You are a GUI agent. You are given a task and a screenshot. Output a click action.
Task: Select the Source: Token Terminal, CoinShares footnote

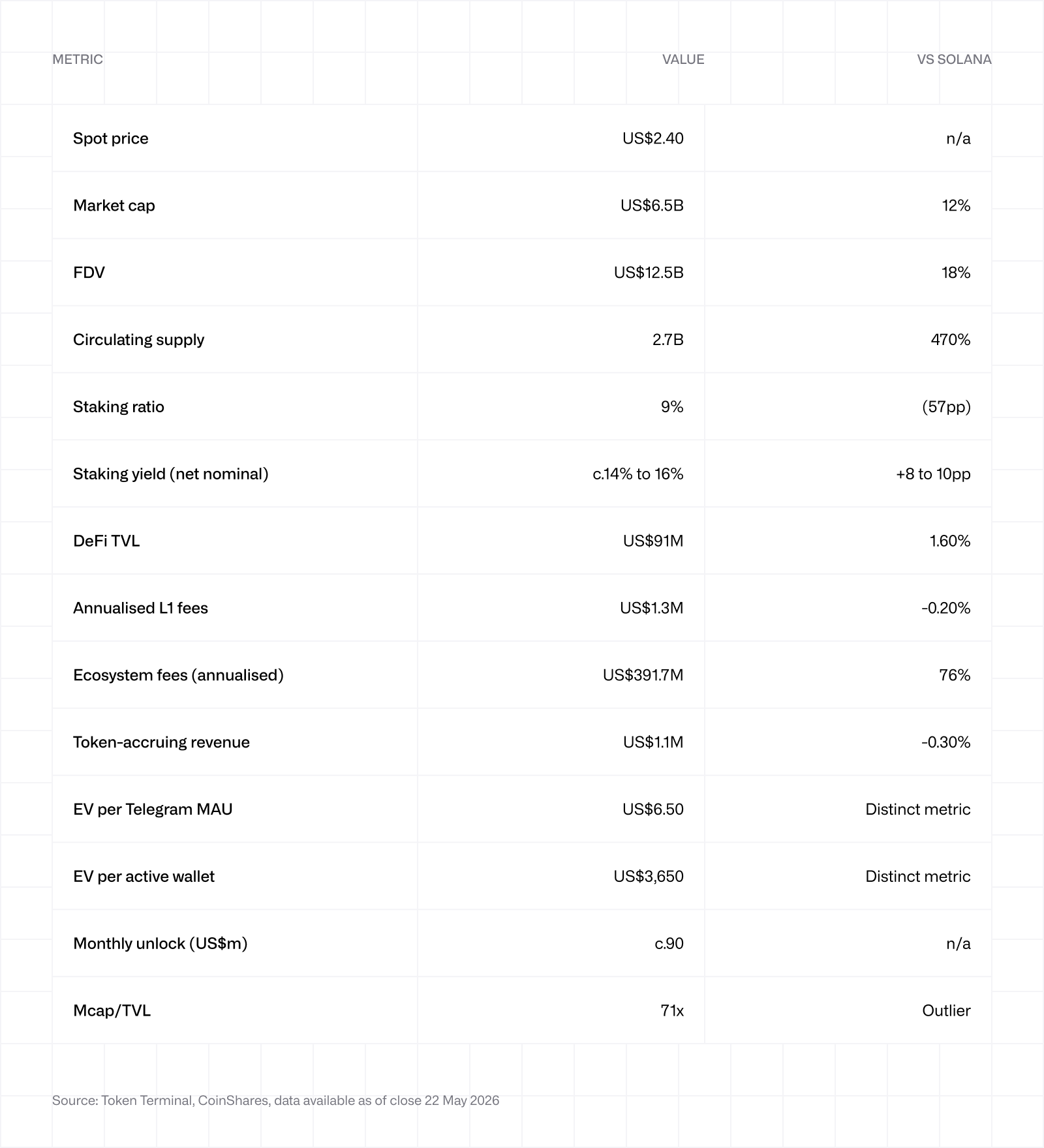275,1100
